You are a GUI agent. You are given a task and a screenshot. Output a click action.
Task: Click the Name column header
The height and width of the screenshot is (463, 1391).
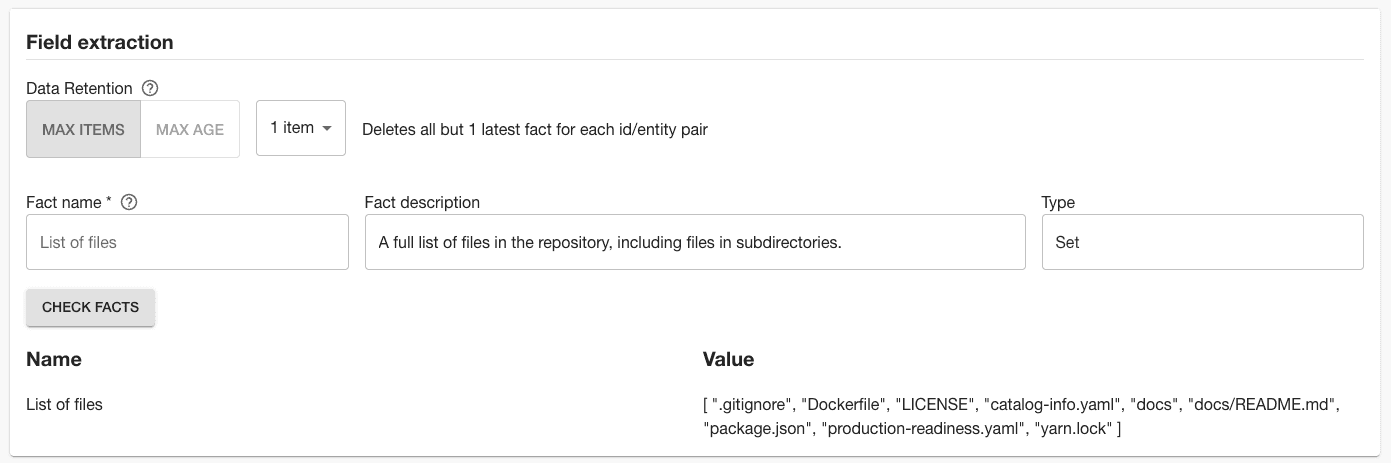click(54, 359)
